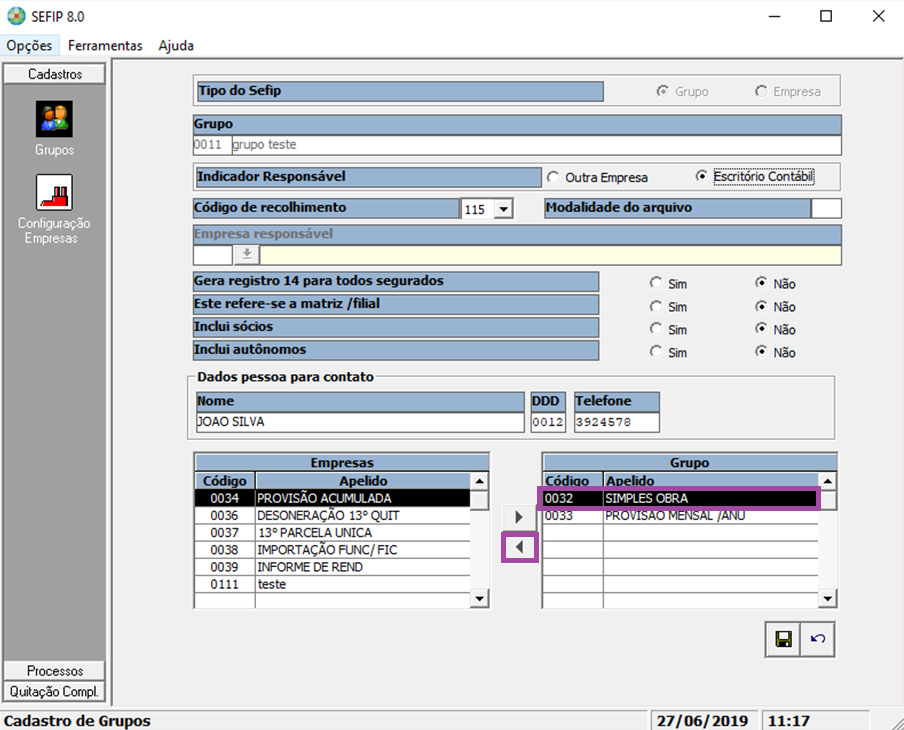Set Inclui autônomos to Sim
The image size is (904, 730).
(x=656, y=351)
